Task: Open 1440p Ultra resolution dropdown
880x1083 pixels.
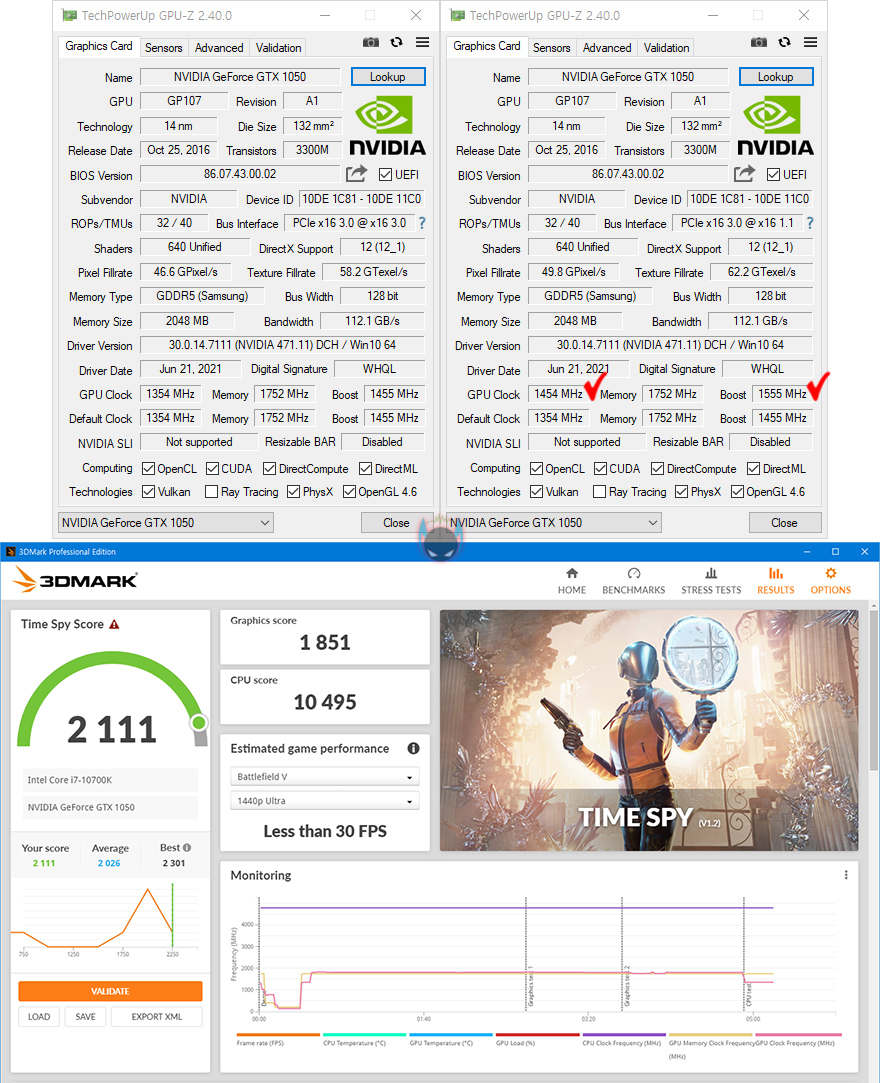Action: pos(325,801)
